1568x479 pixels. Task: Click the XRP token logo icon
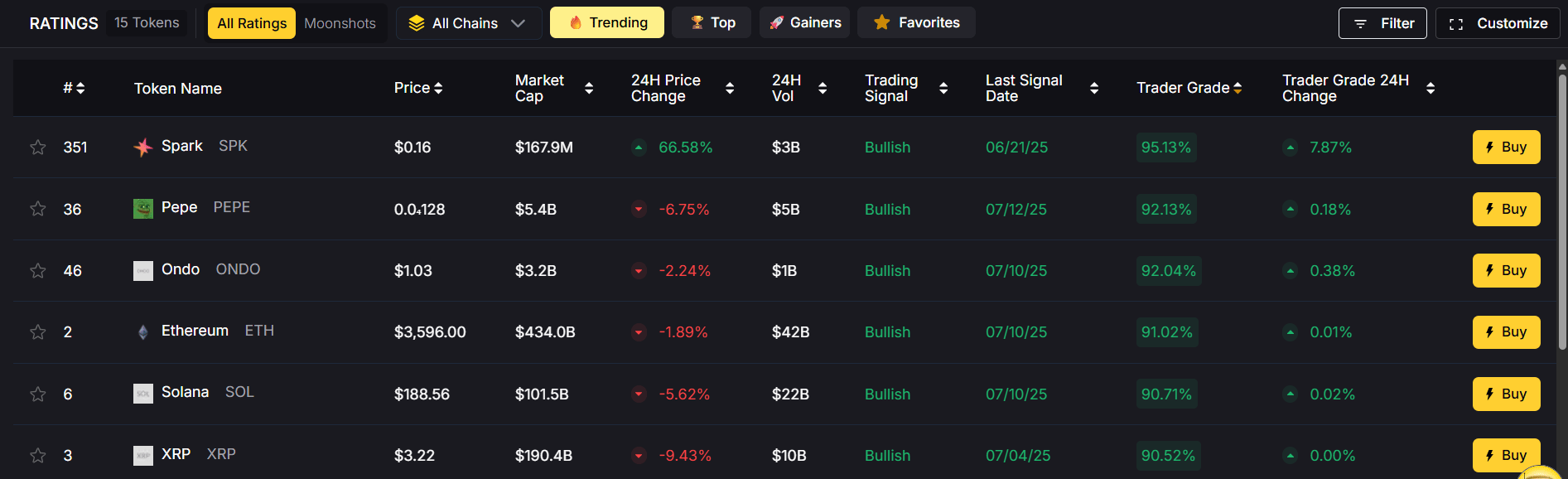(143, 456)
